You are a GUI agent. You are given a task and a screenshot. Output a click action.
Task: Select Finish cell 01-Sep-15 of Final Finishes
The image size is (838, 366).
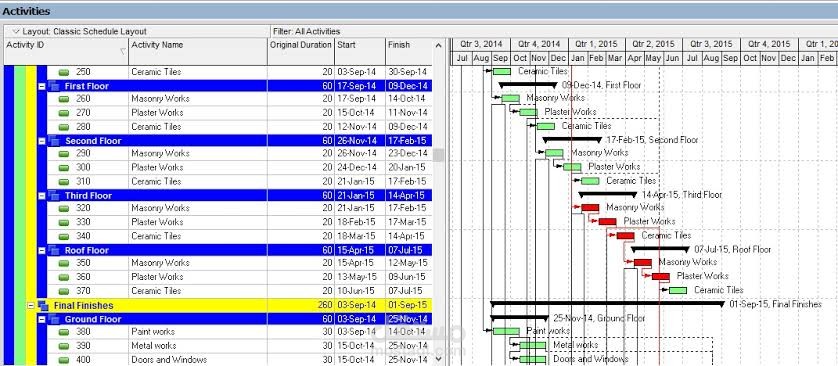408,306
